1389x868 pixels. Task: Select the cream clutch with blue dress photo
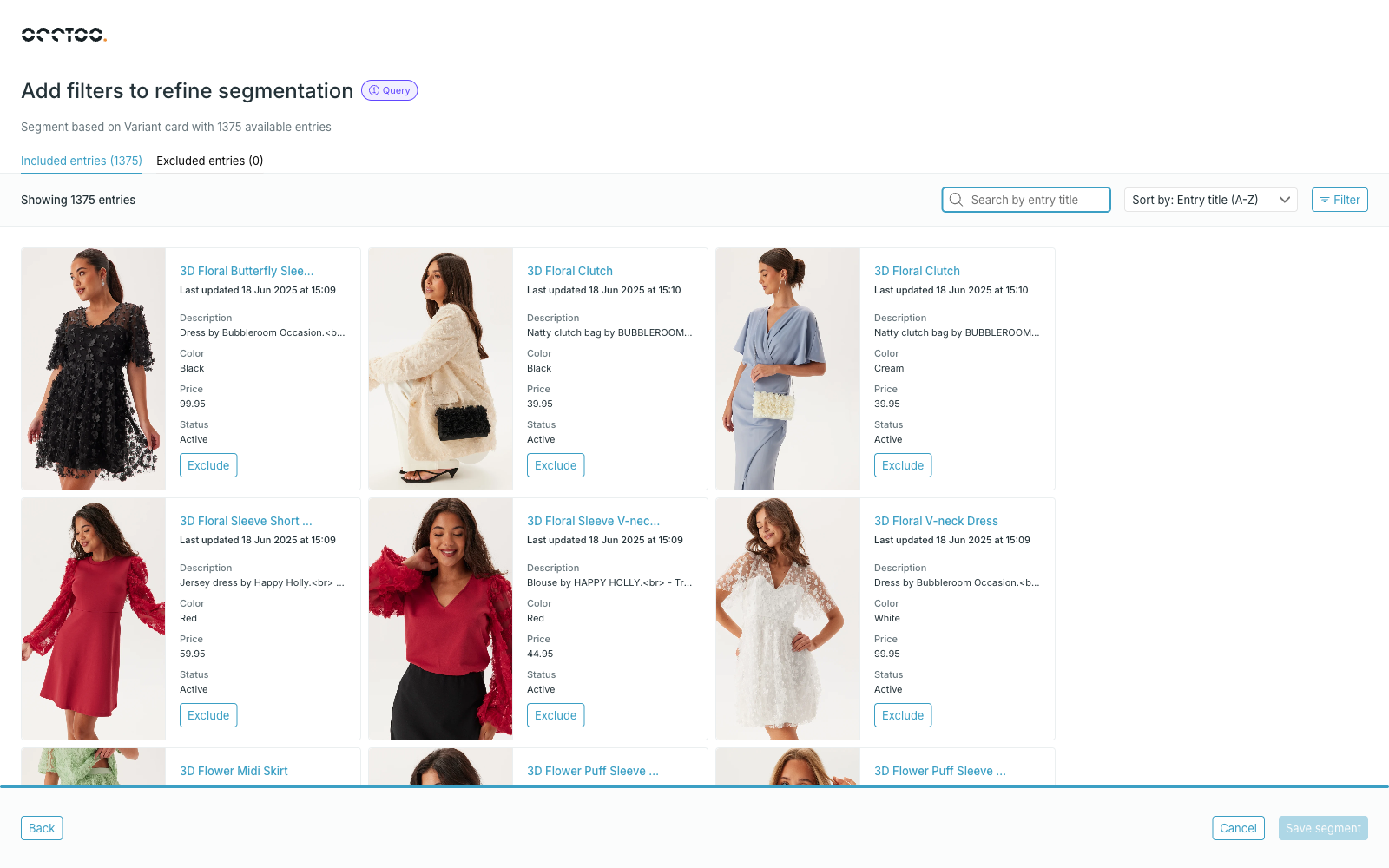(x=788, y=369)
